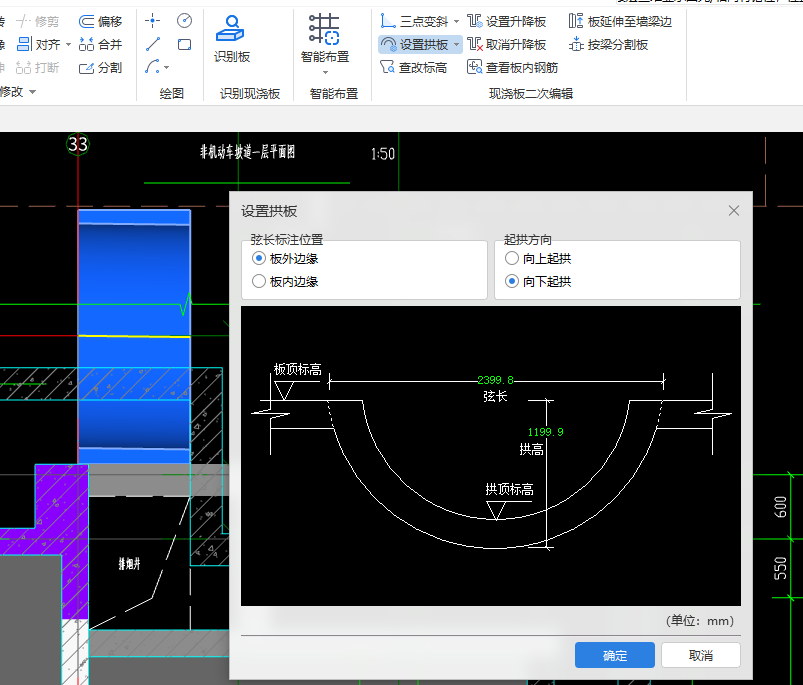Click the 非机动车坡道一层平面图 title
Viewport: 803px width, 685px height.
247,152
